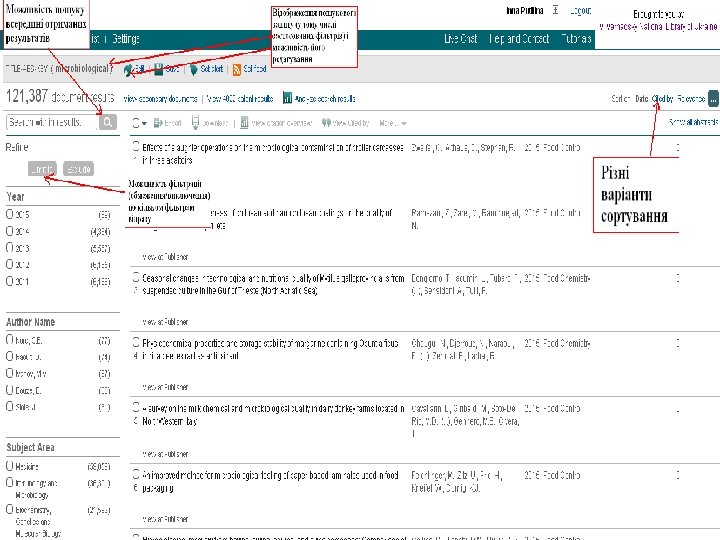Click the Exclude button
This screenshot has width=720, height=540.
(78, 169)
